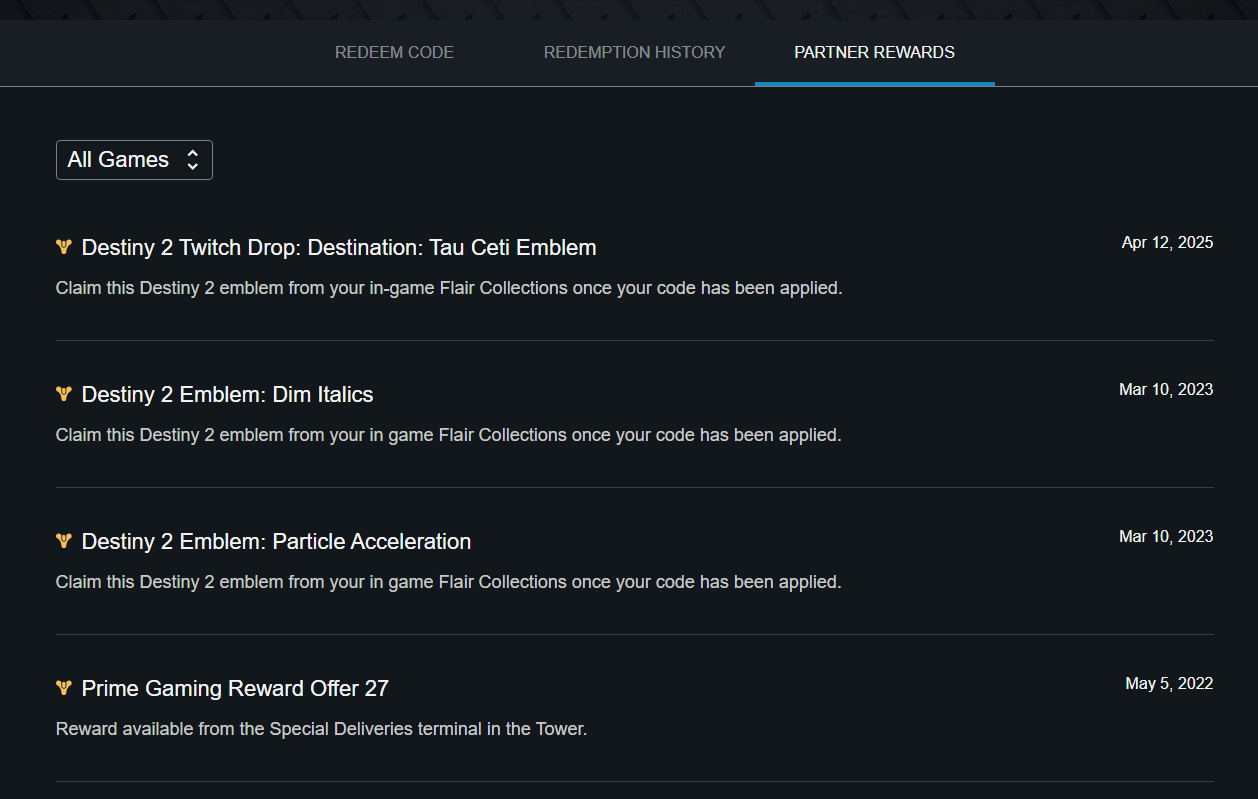This screenshot has width=1258, height=799.
Task: Click the Destiny icon beside Particle Acceleration
Action: [x=64, y=541]
